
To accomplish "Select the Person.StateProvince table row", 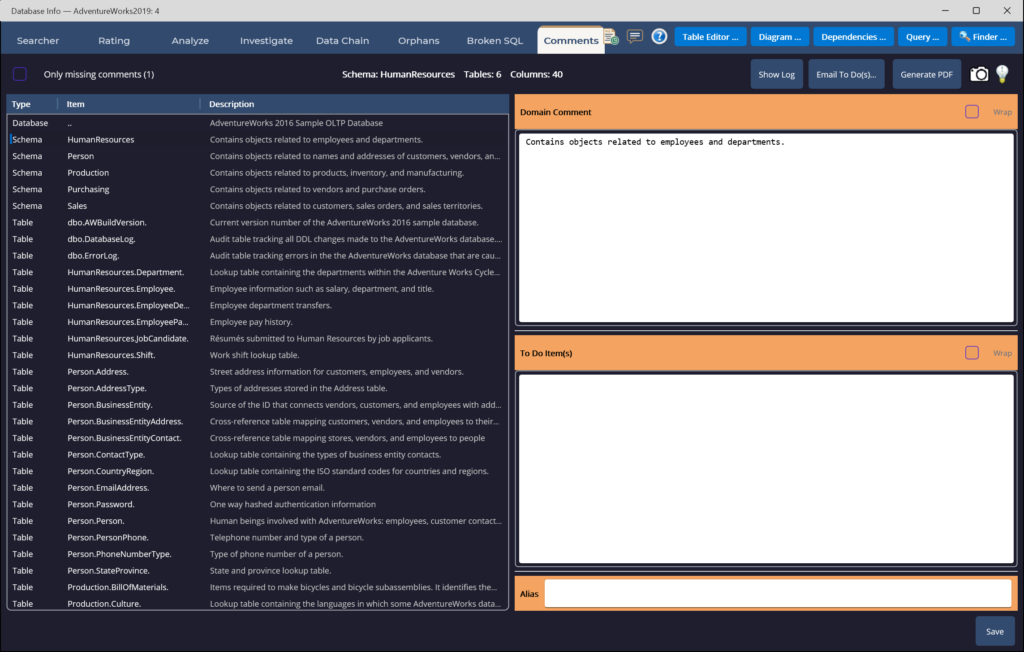I will coord(258,571).
